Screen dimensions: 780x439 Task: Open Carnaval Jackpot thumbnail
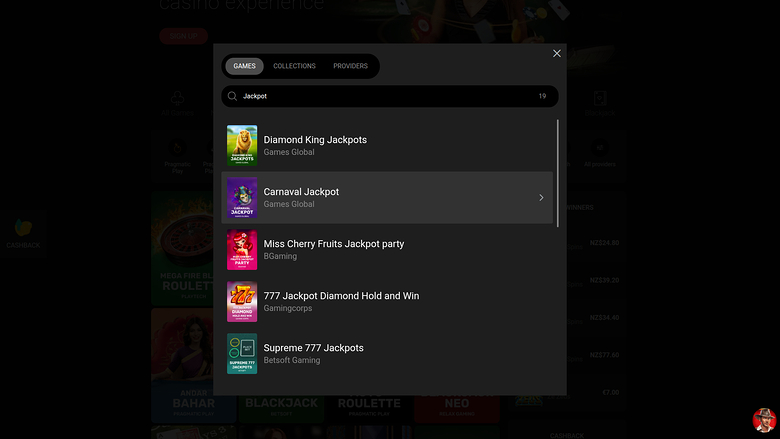(x=242, y=197)
